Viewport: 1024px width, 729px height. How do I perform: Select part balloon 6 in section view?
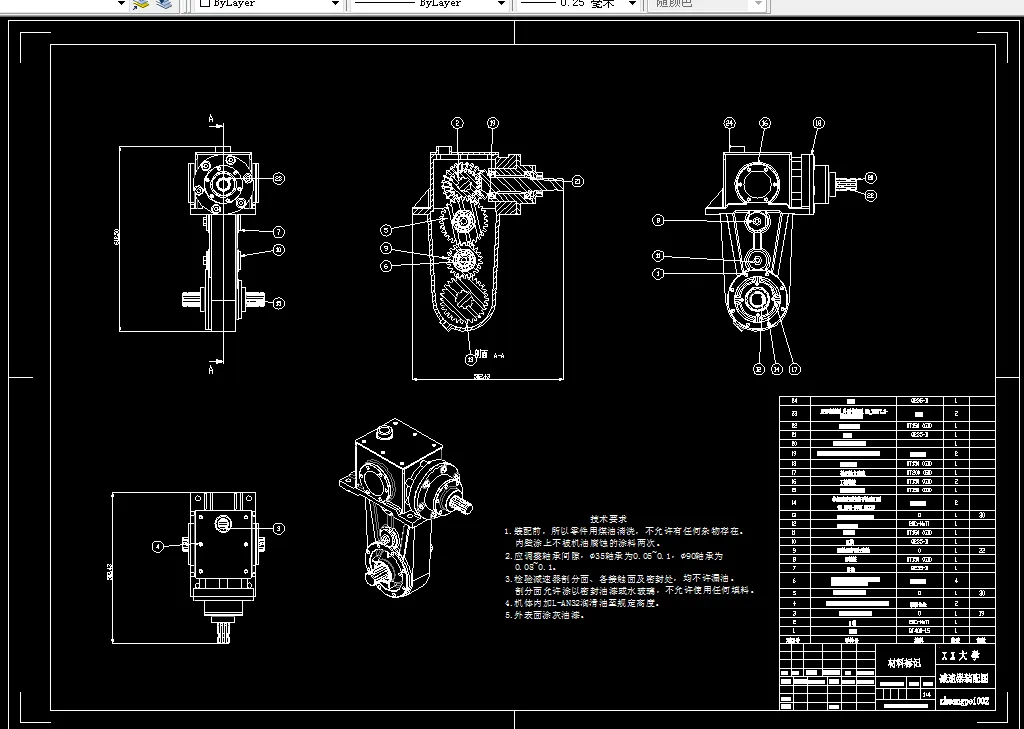(386, 266)
